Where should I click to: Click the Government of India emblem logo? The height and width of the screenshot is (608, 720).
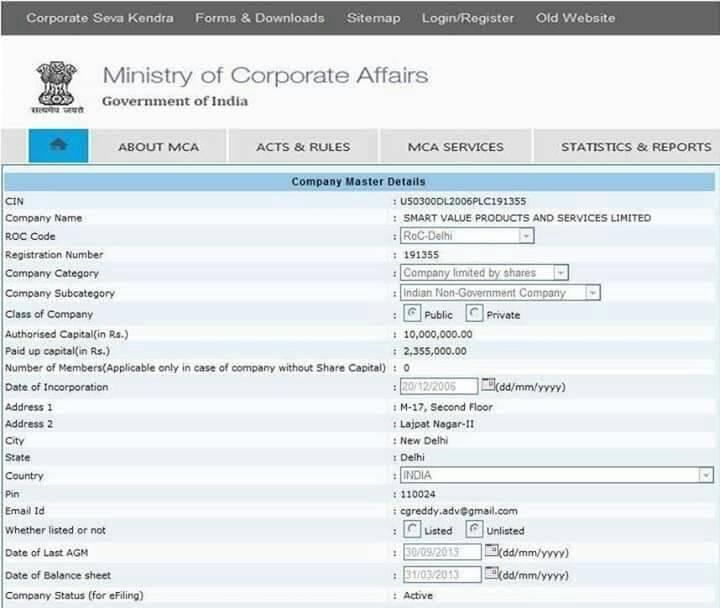(x=57, y=87)
